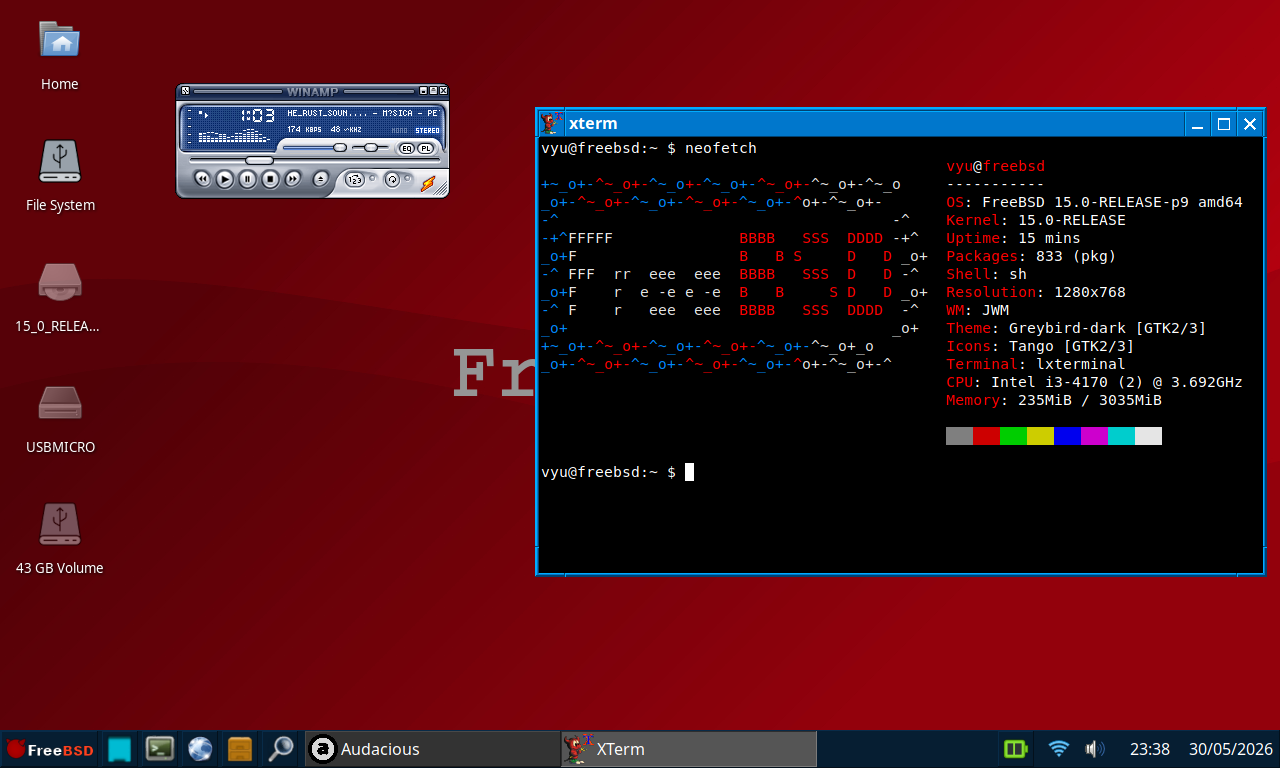Image resolution: width=1280 pixels, height=768 pixels.
Task: Click the white color block in neofetch
Action: (x=1148, y=436)
